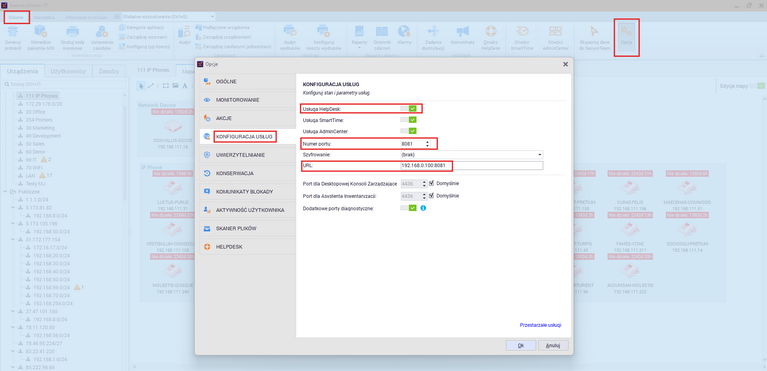767x371 pixels.
Task: Switch to the Narzędzia ribbon tab
Action: point(45,17)
